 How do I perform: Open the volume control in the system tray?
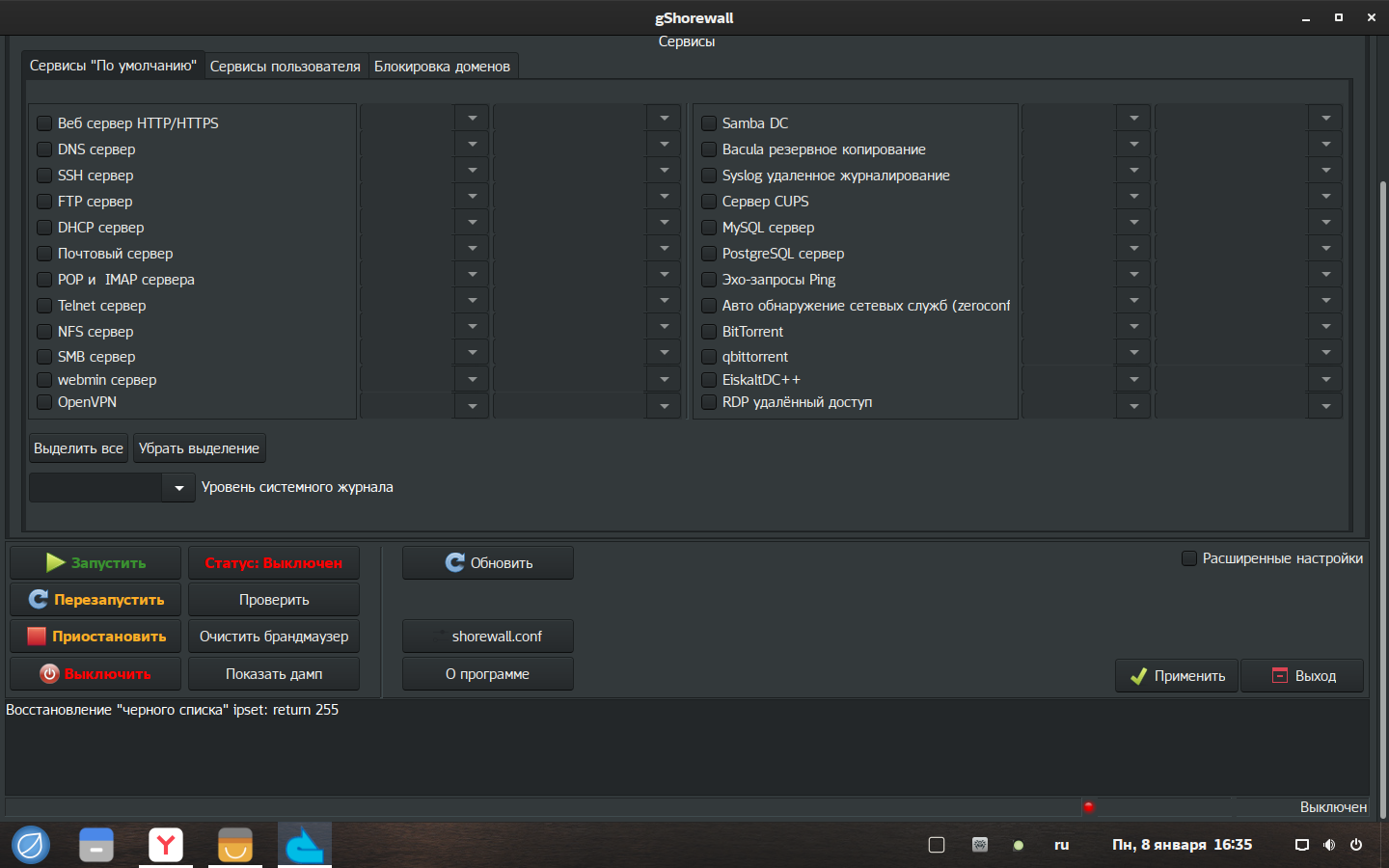tap(1329, 845)
